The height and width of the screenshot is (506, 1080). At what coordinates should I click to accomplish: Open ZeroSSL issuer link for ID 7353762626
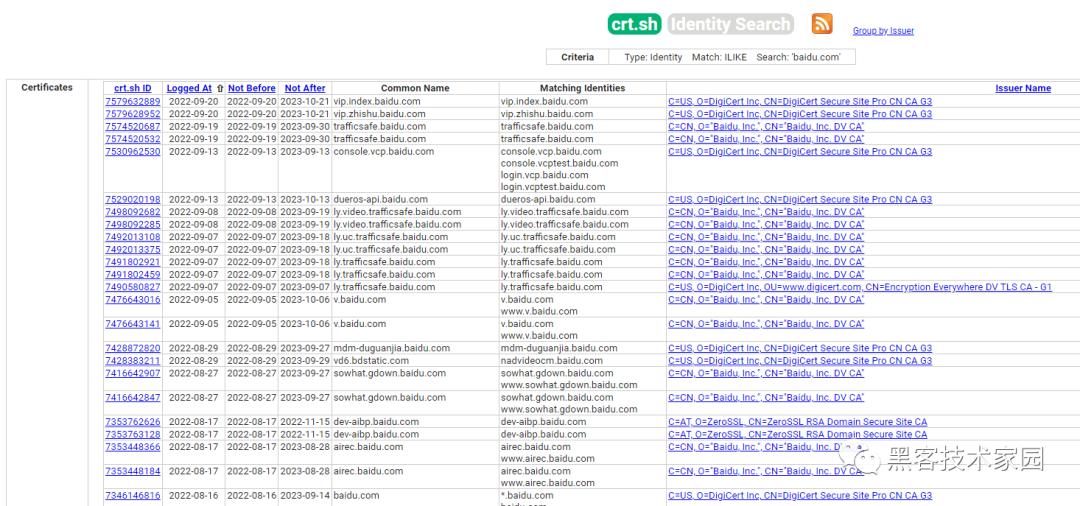tap(798, 422)
